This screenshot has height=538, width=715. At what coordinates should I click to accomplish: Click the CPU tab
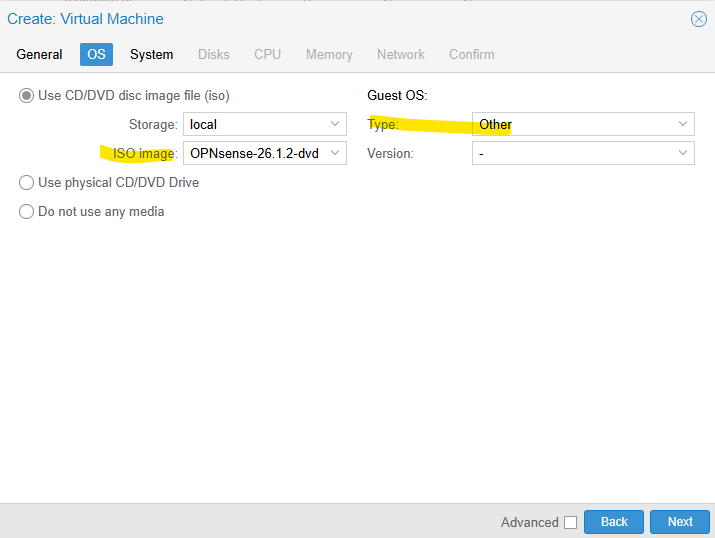[x=267, y=54]
